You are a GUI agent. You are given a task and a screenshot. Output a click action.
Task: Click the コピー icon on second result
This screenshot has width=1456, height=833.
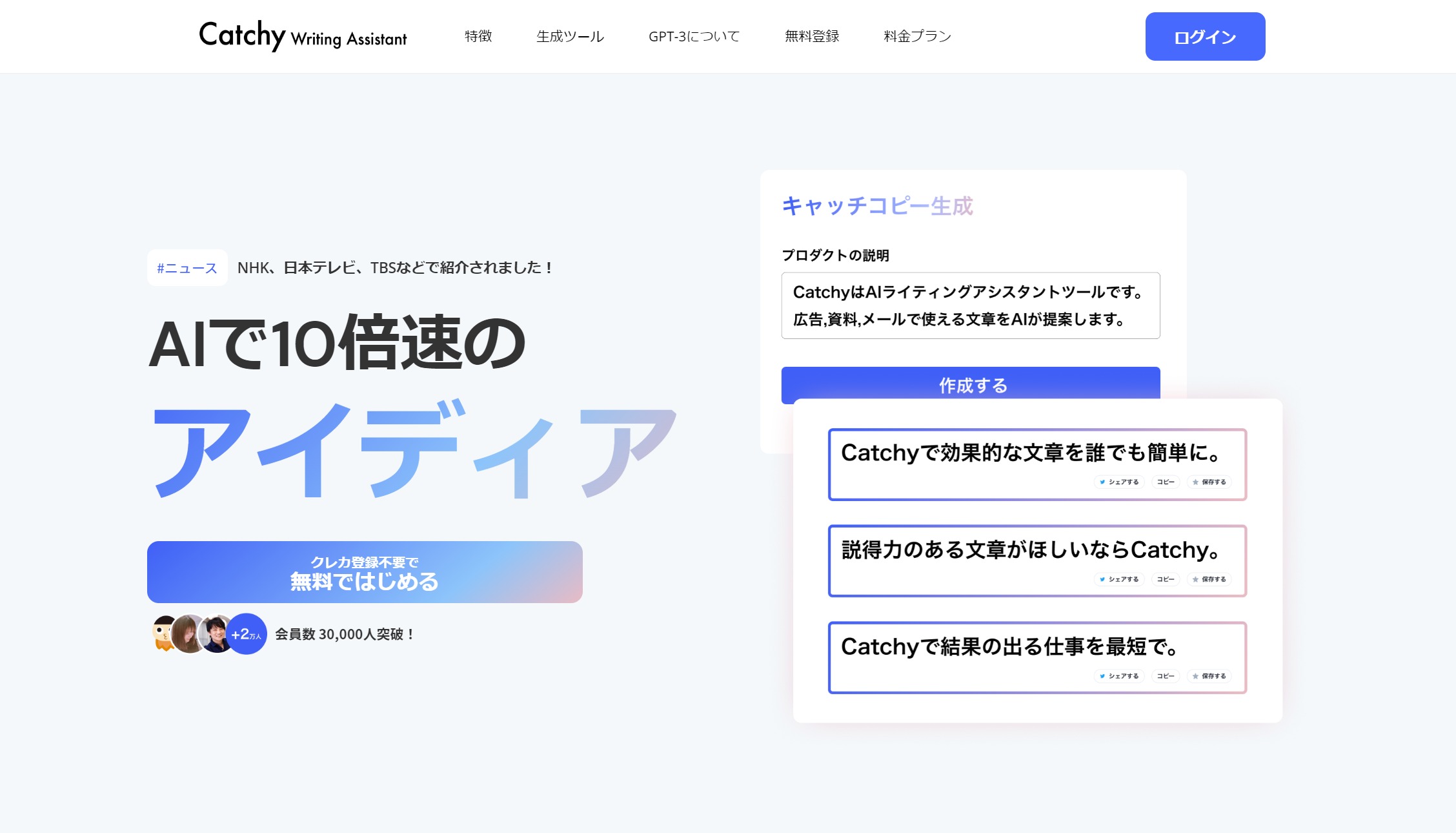pyautogui.click(x=1163, y=579)
